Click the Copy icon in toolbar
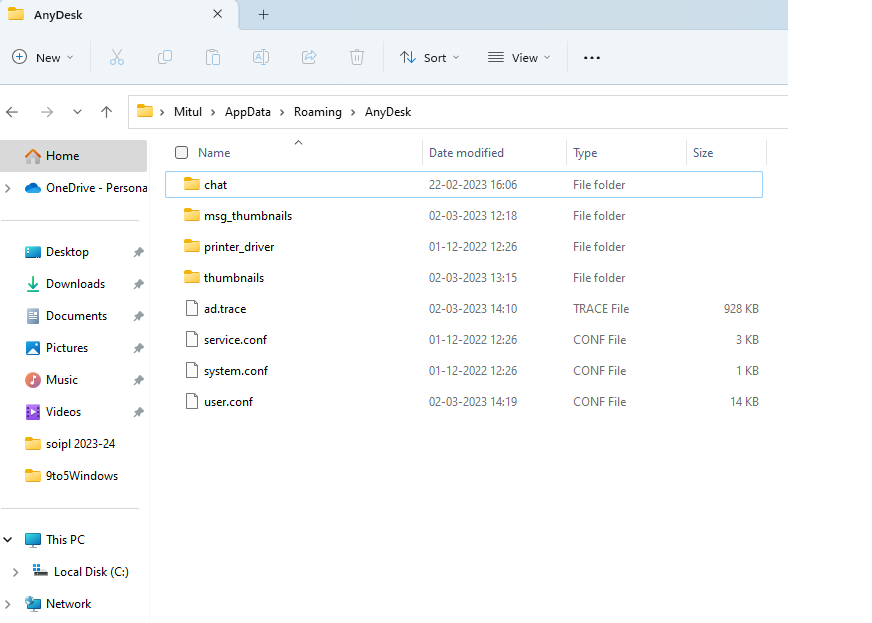This screenshot has height=623, width=872. (x=165, y=57)
